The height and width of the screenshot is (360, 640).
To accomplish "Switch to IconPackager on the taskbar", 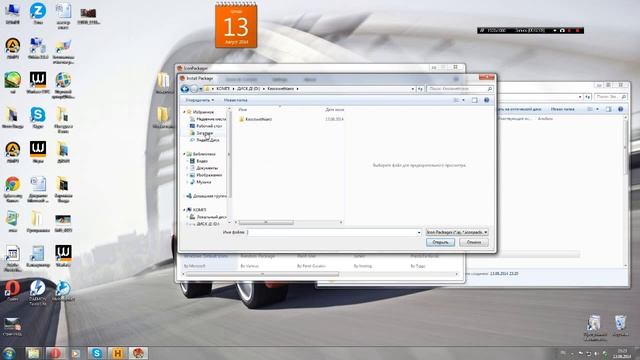I will click(138, 353).
